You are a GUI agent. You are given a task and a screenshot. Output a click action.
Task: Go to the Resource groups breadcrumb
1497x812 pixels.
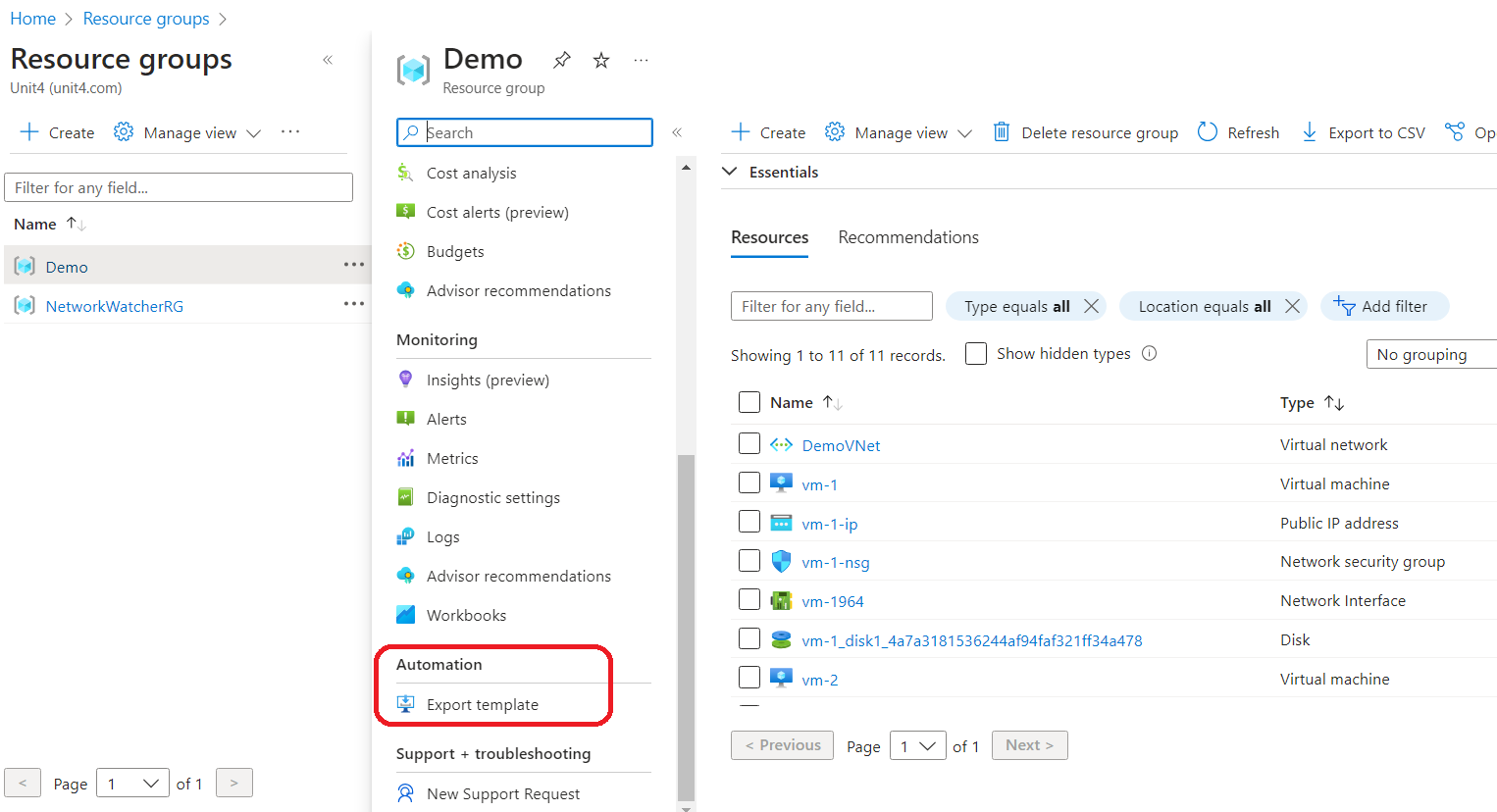146,19
